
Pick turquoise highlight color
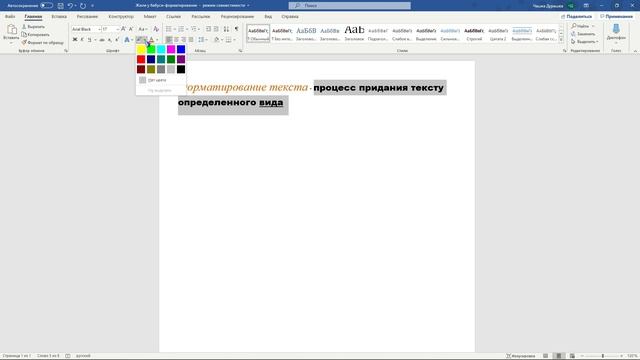pyautogui.click(x=161, y=49)
